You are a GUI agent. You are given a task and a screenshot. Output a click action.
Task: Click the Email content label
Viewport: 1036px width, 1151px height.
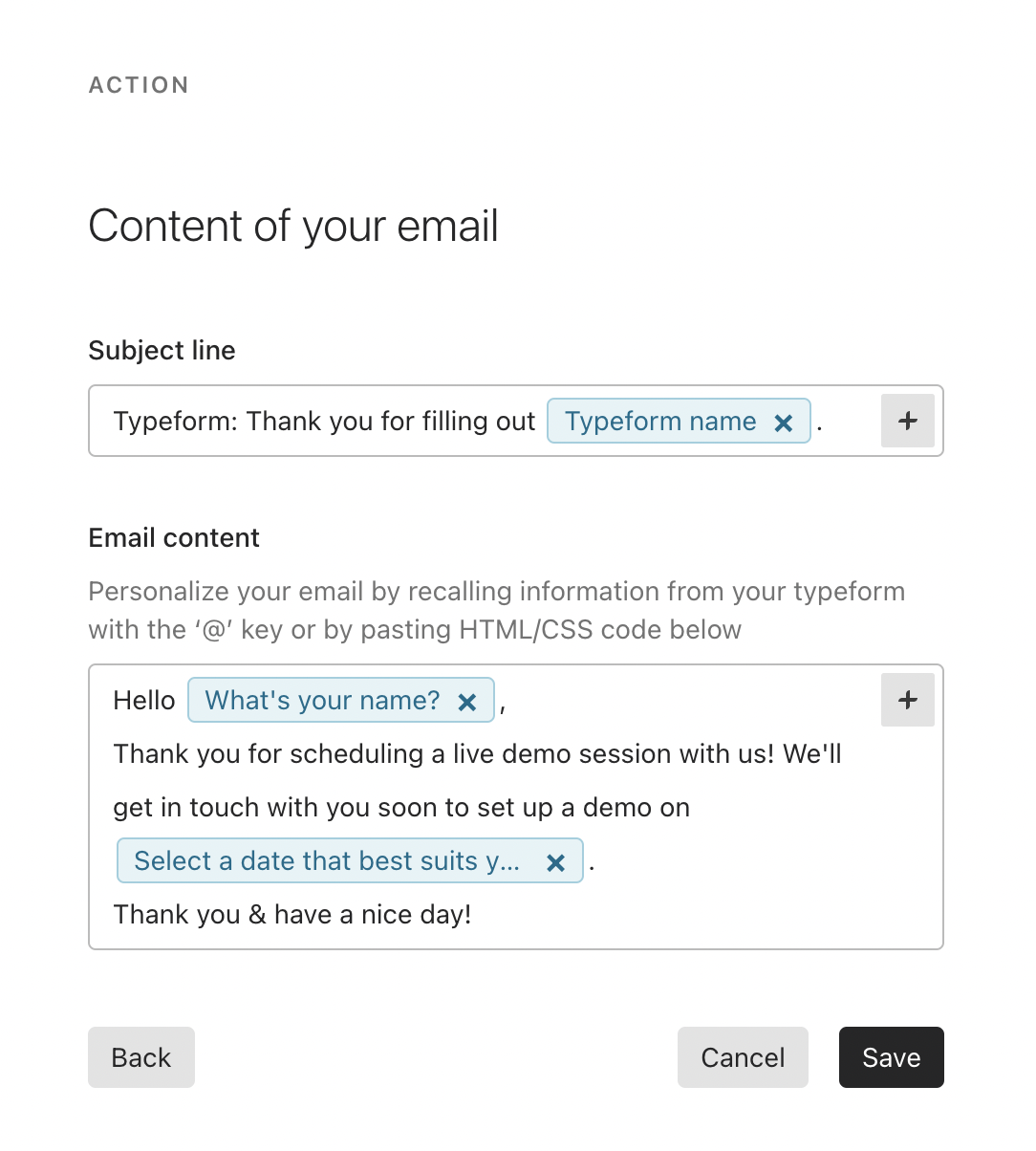pos(174,537)
